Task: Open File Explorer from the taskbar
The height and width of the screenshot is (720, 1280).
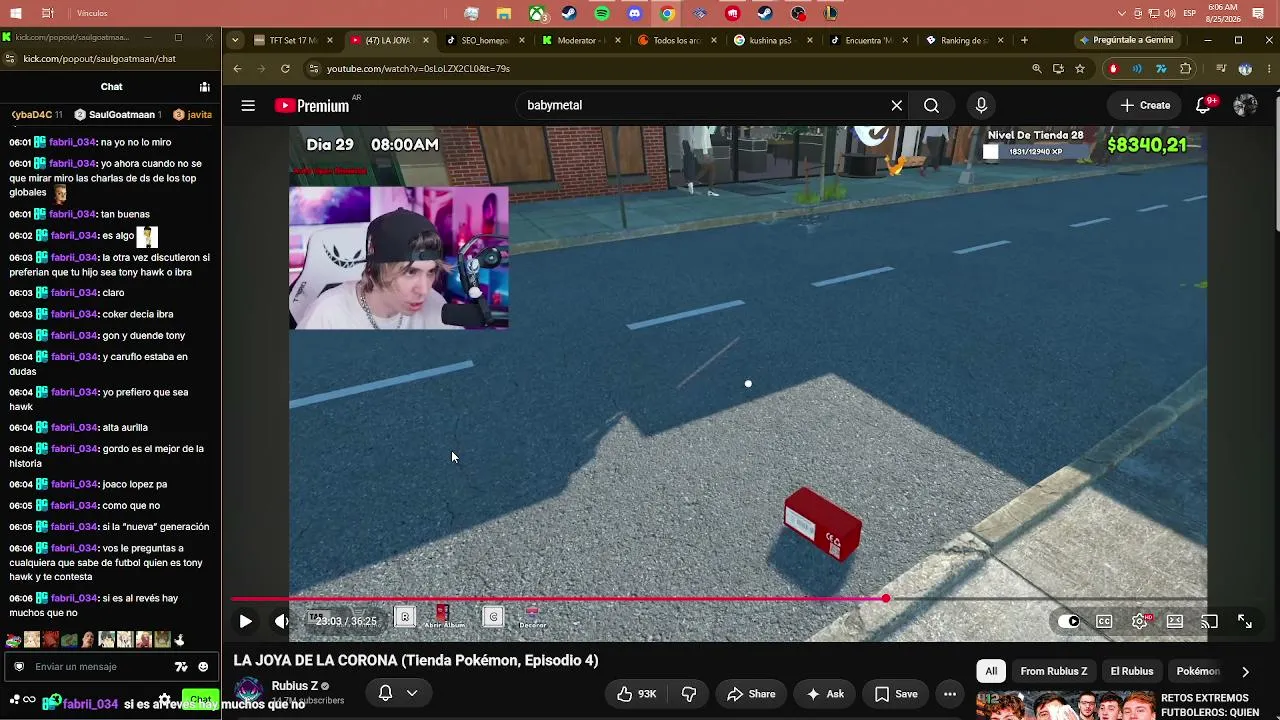Action: (x=504, y=13)
